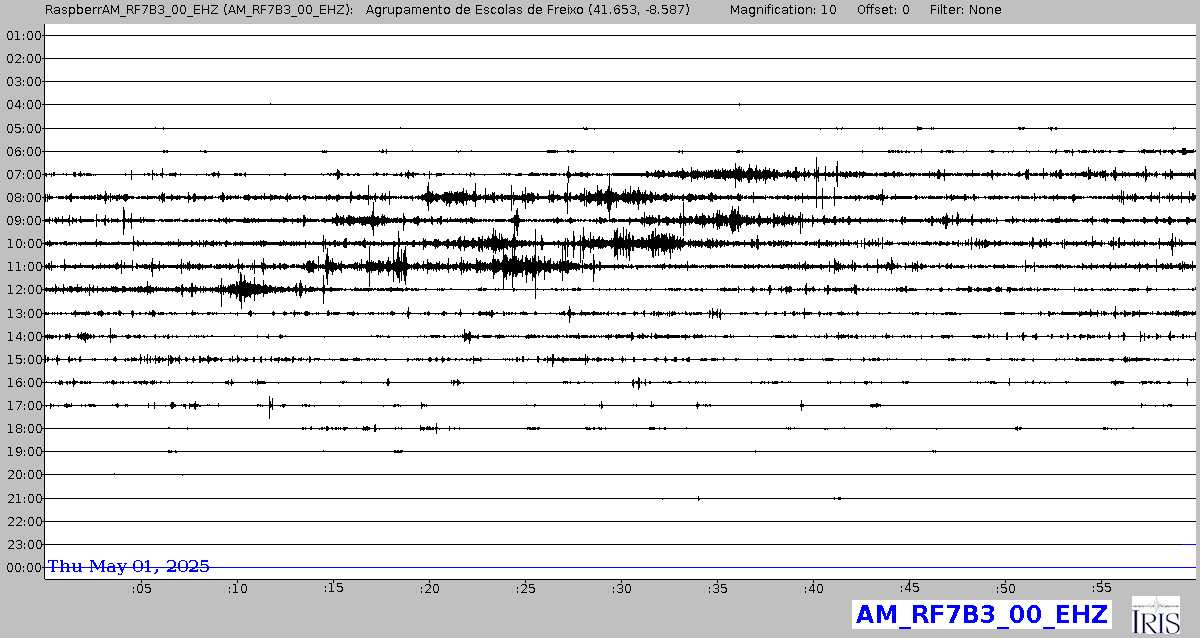Click the 20:00 hour label
Viewport: 1200px width, 638px height.
tap(24, 474)
